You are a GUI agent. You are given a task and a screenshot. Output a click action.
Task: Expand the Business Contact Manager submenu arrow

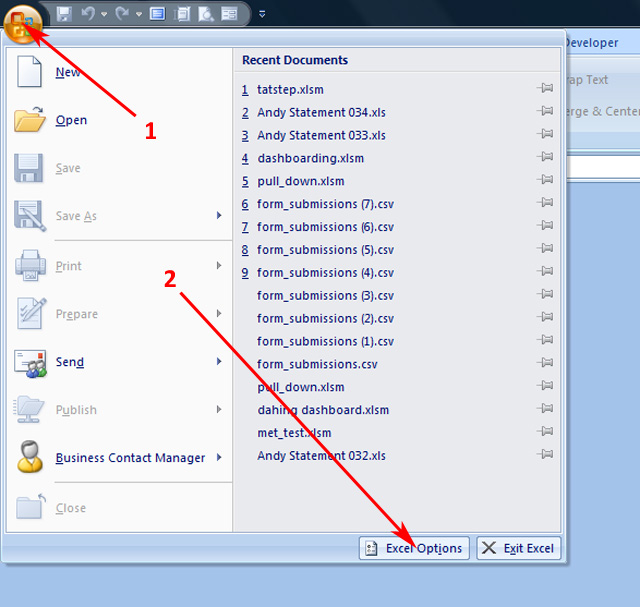tap(219, 458)
